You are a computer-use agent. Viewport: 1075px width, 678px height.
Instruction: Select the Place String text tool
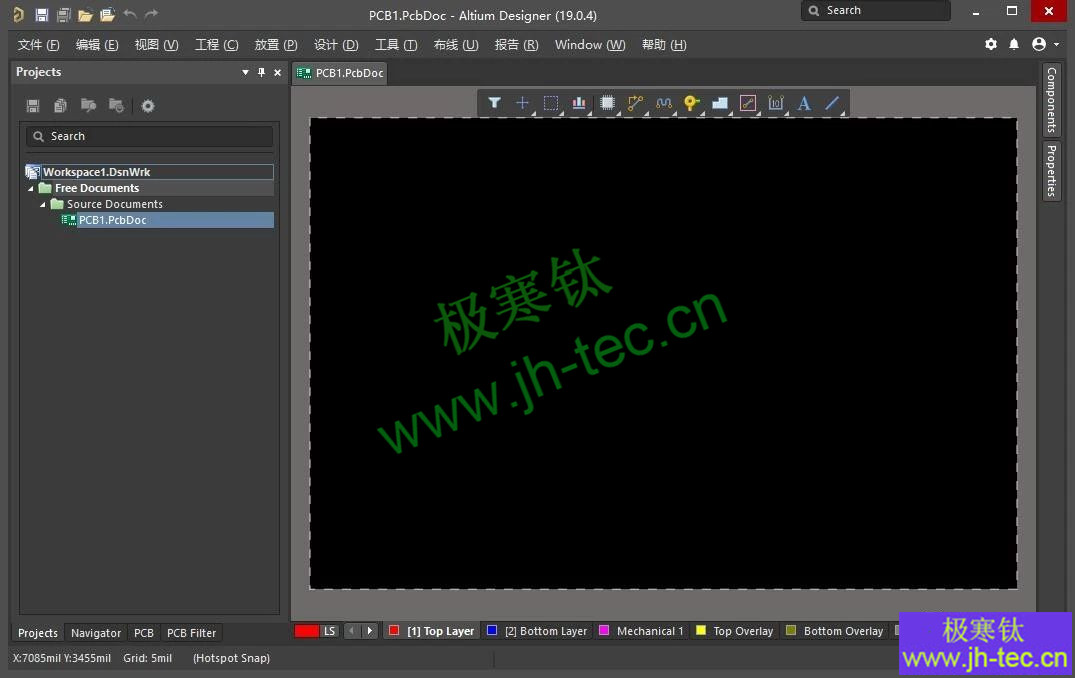pos(804,103)
